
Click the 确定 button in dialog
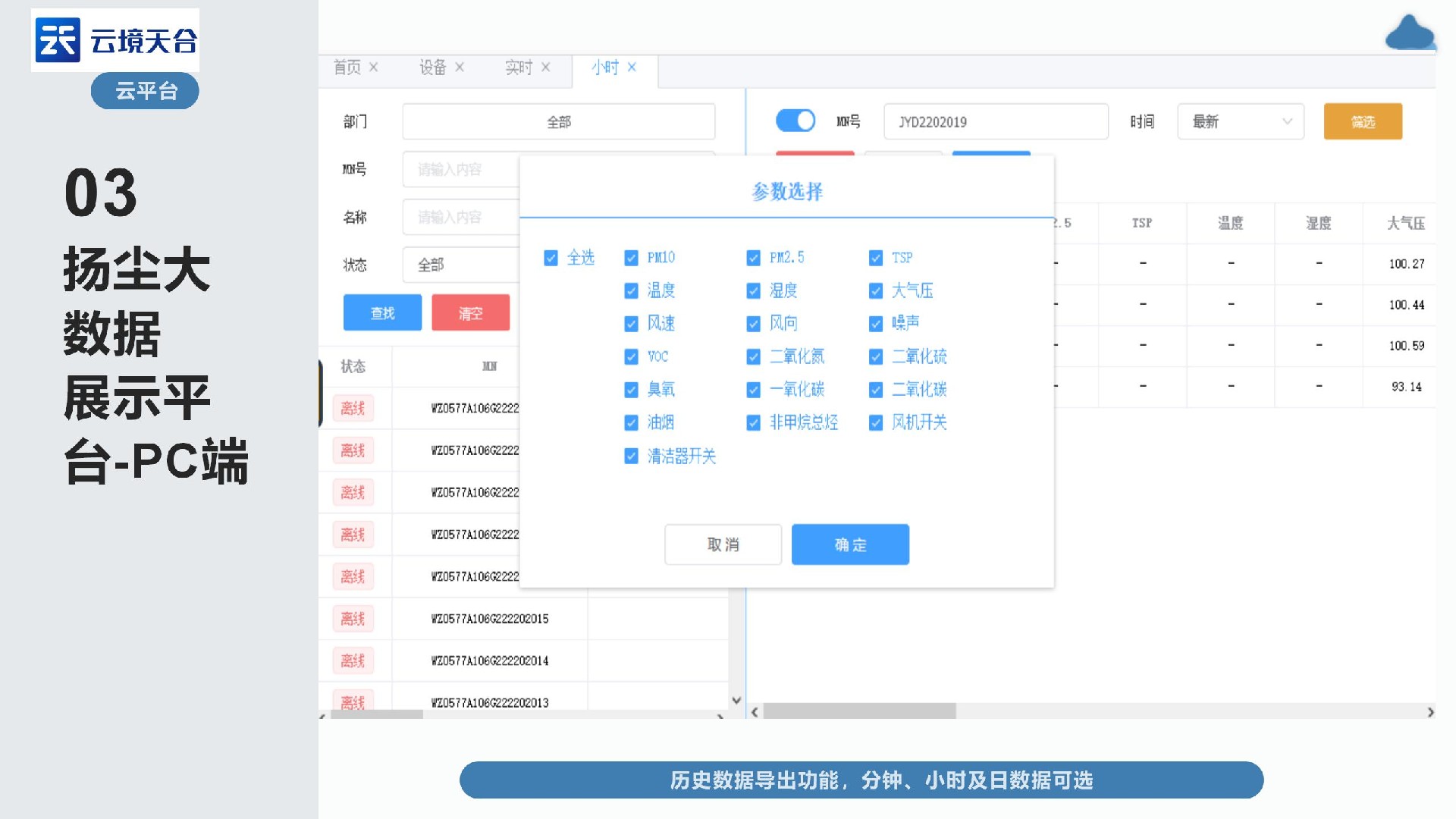click(849, 544)
